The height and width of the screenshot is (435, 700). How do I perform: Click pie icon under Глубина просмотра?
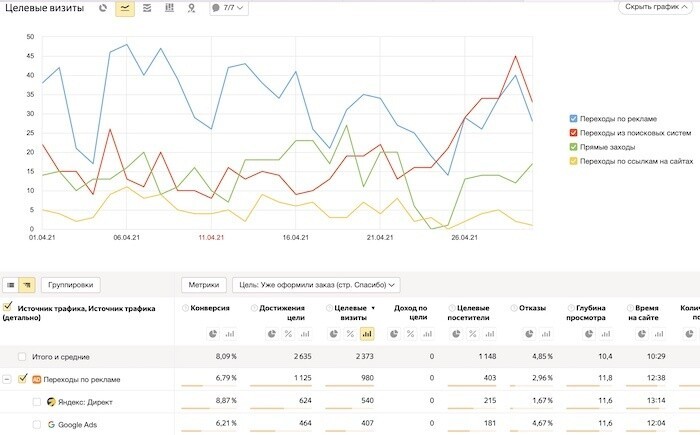[589, 334]
